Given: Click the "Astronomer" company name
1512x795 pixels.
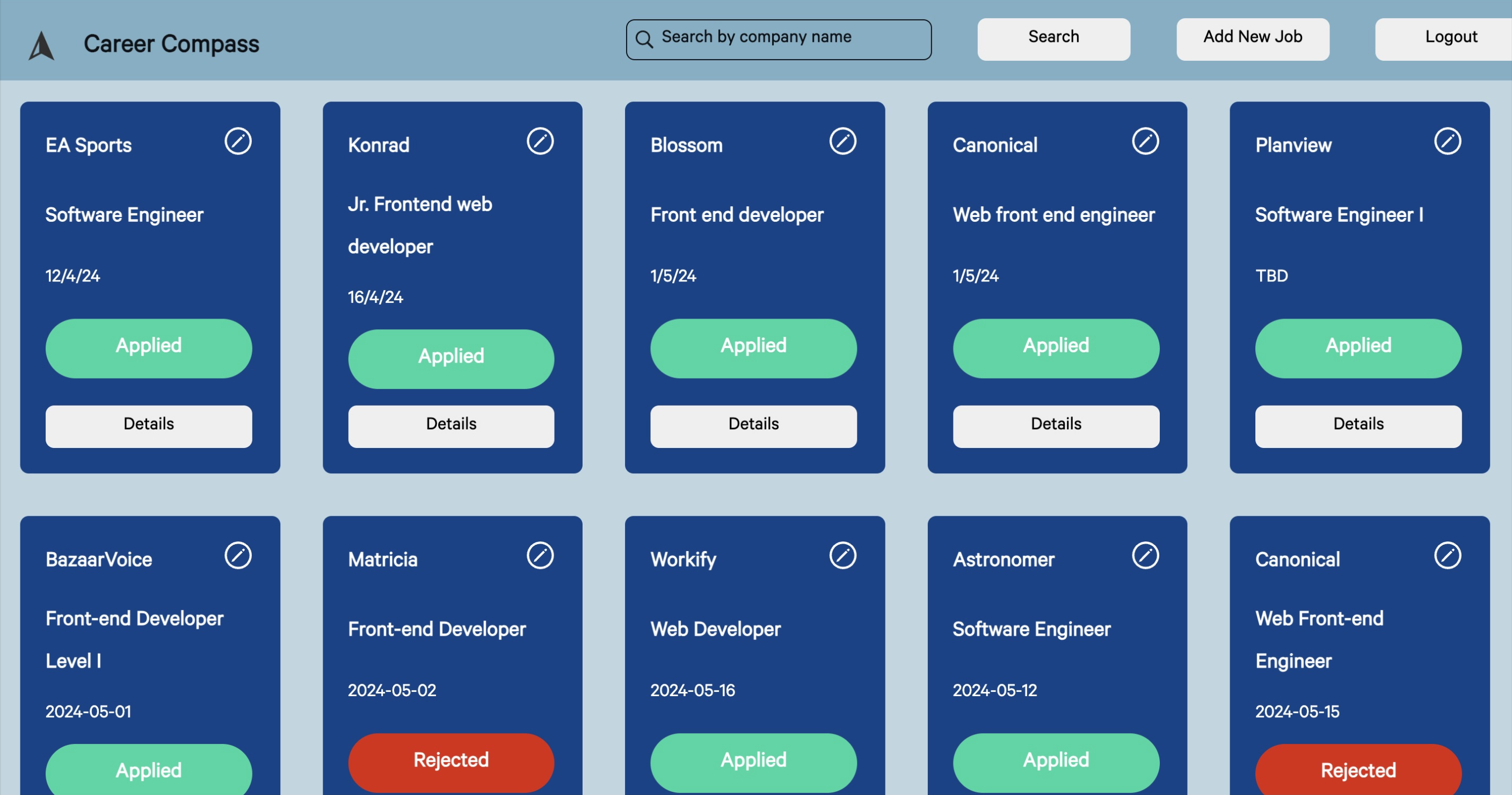Looking at the screenshot, I should [1003, 560].
